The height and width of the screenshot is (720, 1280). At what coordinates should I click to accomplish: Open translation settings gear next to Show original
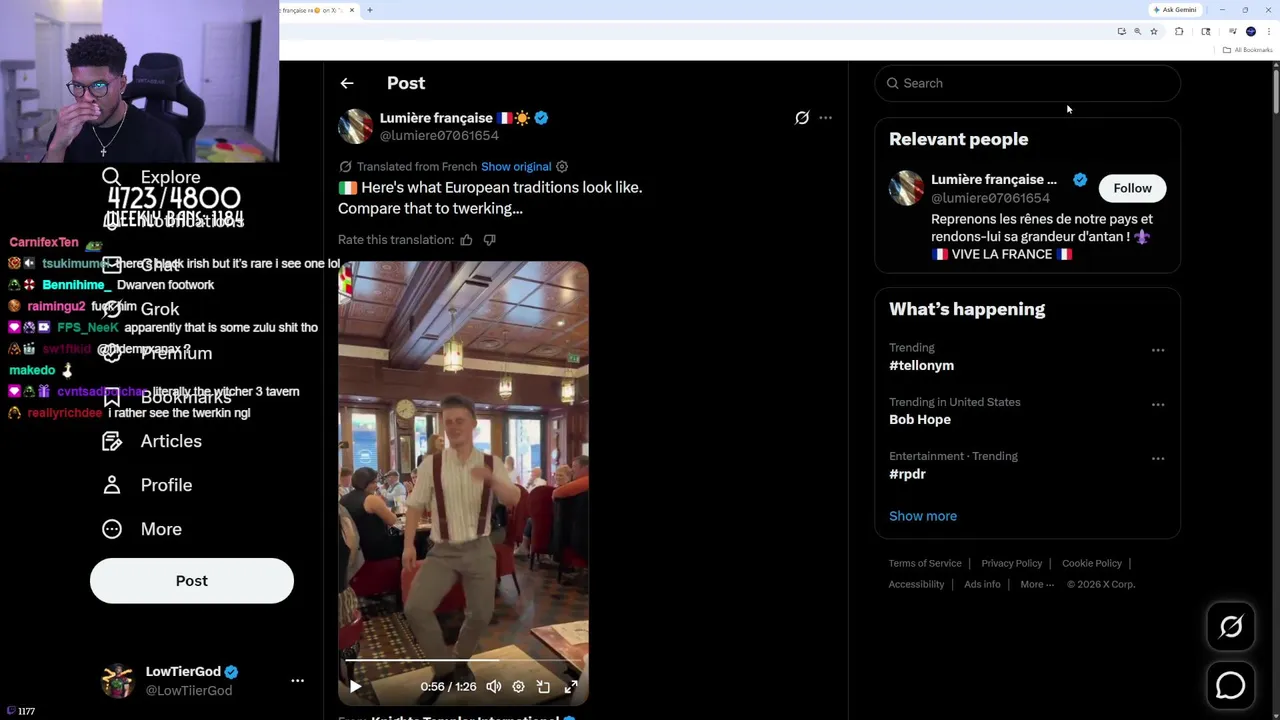(562, 167)
